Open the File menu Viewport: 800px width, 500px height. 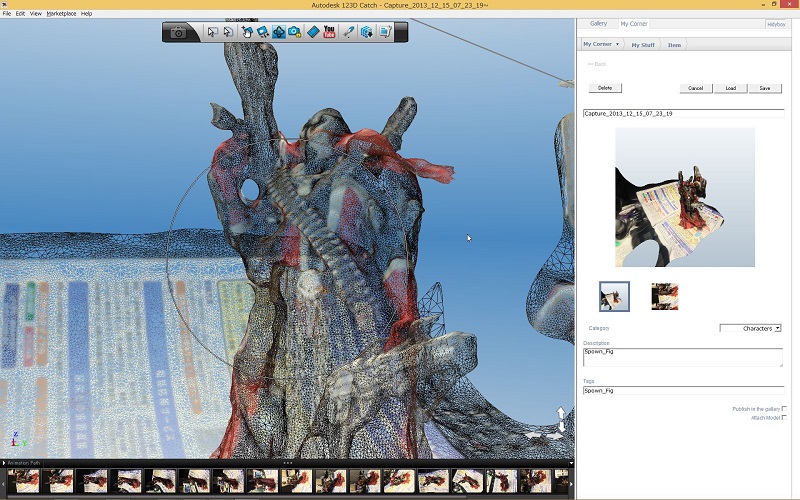[7, 14]
